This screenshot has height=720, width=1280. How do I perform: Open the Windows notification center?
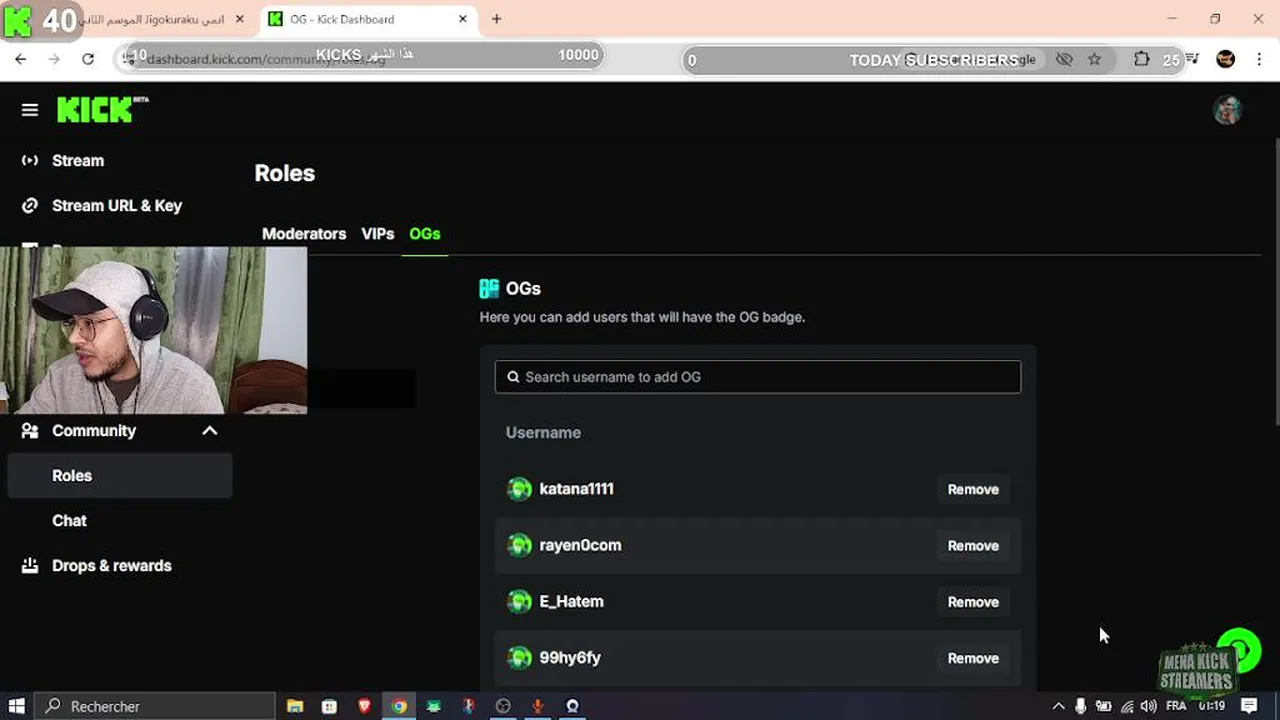tap(1249, 706)
